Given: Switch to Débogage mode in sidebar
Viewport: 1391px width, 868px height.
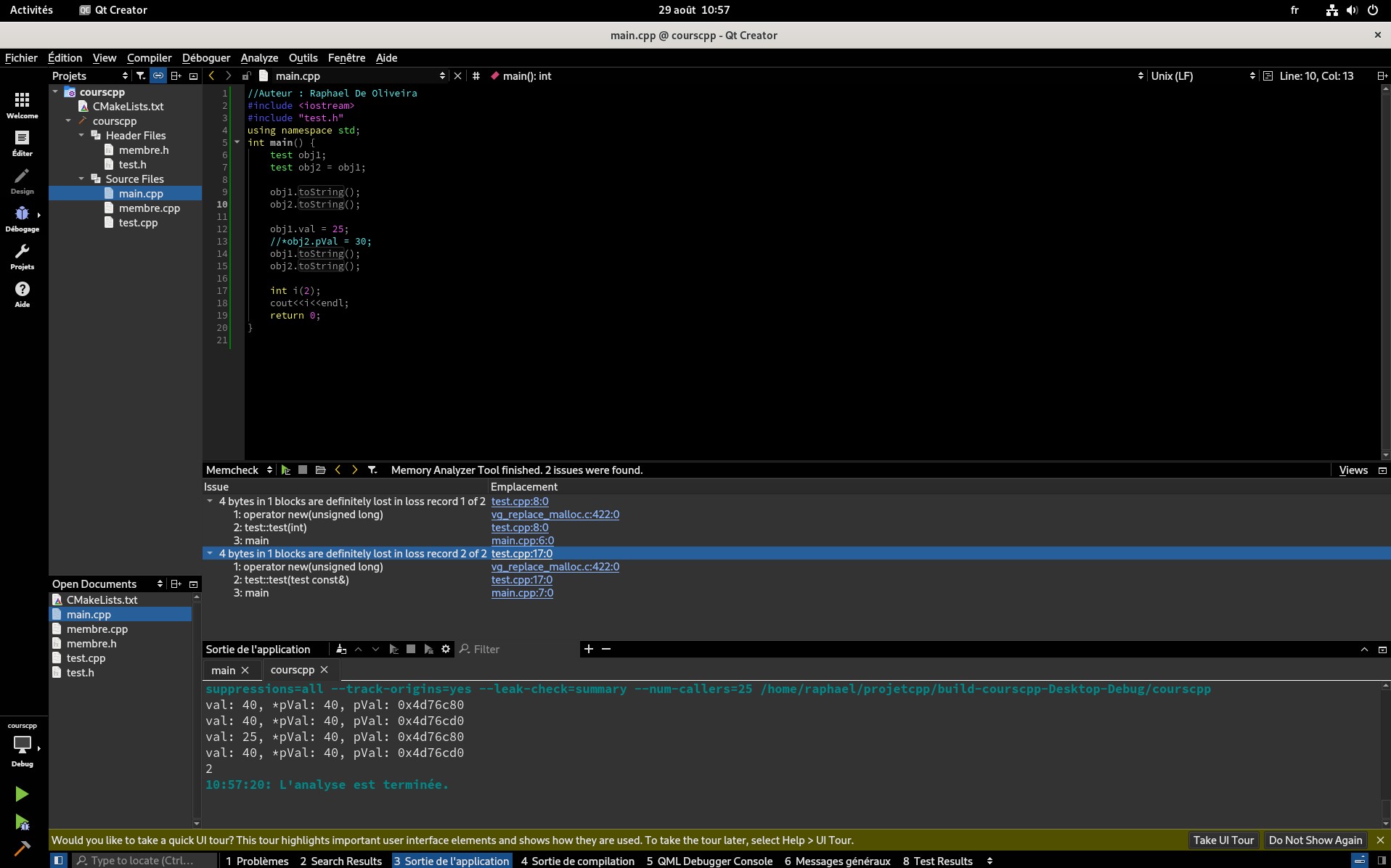Looking at the screenshot, I should pos(23,218).
